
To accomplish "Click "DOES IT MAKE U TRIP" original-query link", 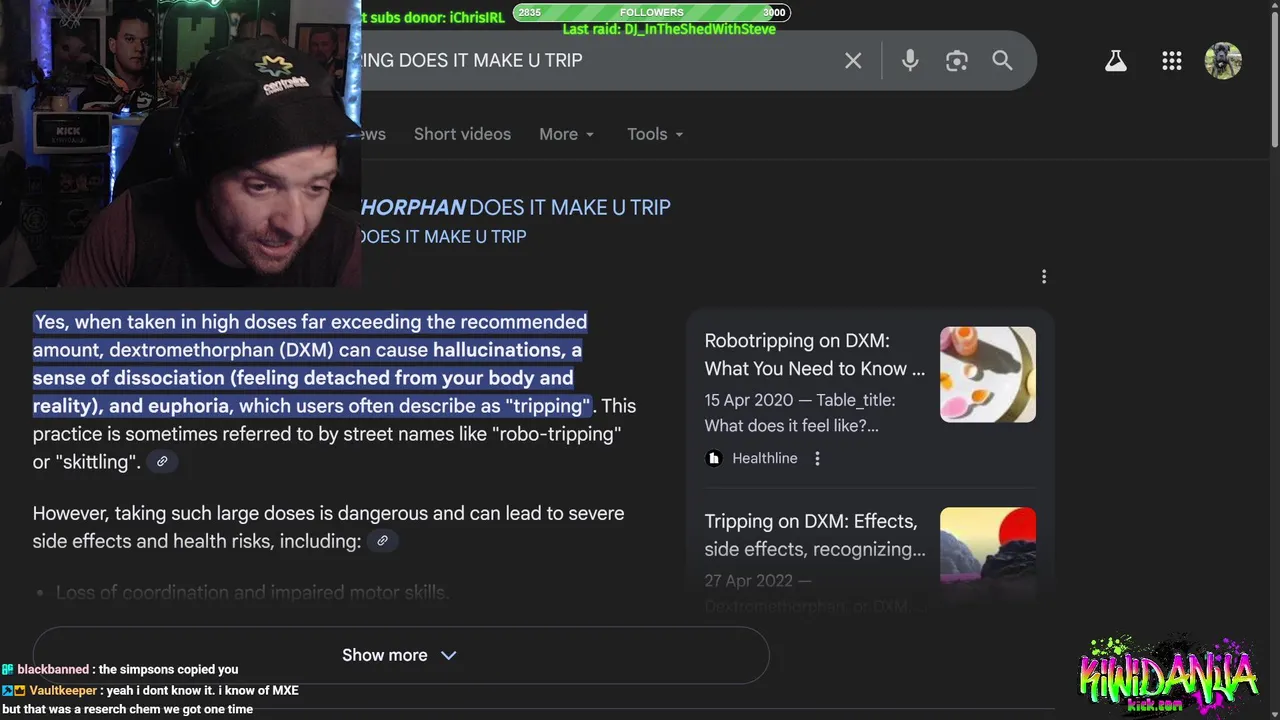I will [x=442, y=237].
